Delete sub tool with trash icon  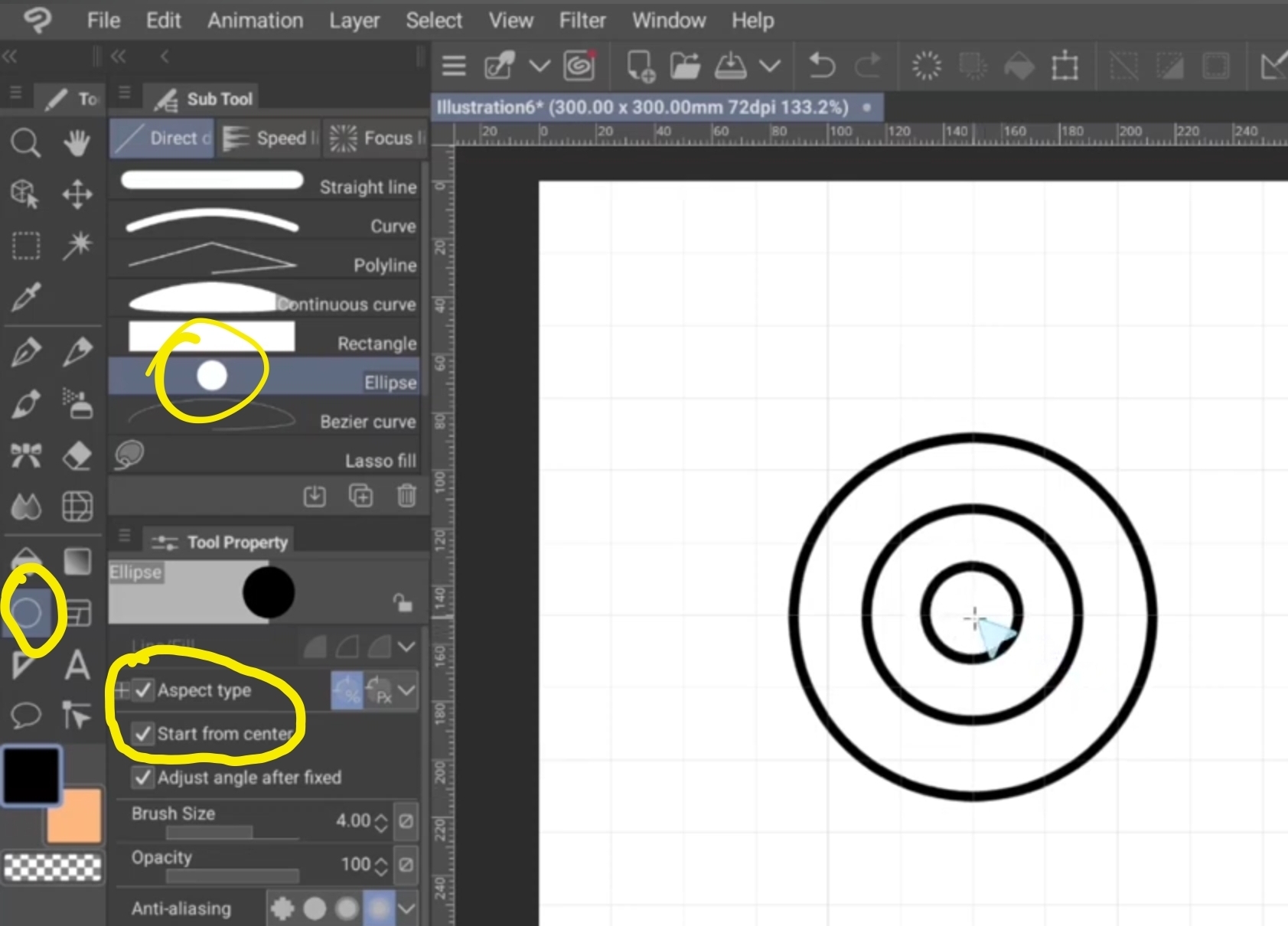coord(406,496)
